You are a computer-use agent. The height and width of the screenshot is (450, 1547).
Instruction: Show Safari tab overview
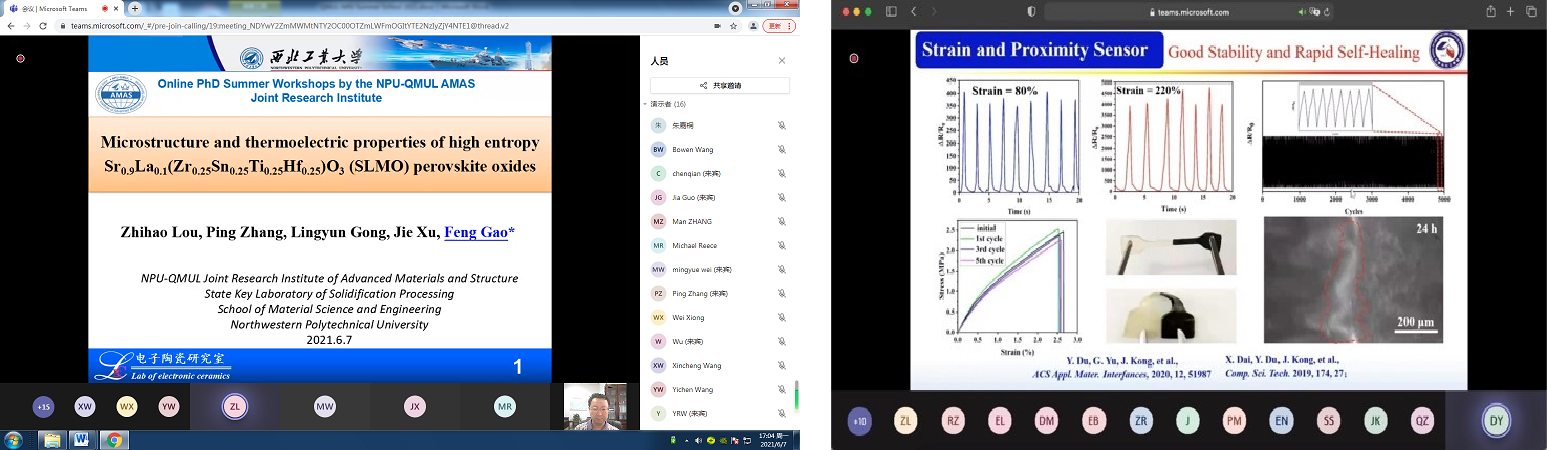click(x=1531, y=12)
